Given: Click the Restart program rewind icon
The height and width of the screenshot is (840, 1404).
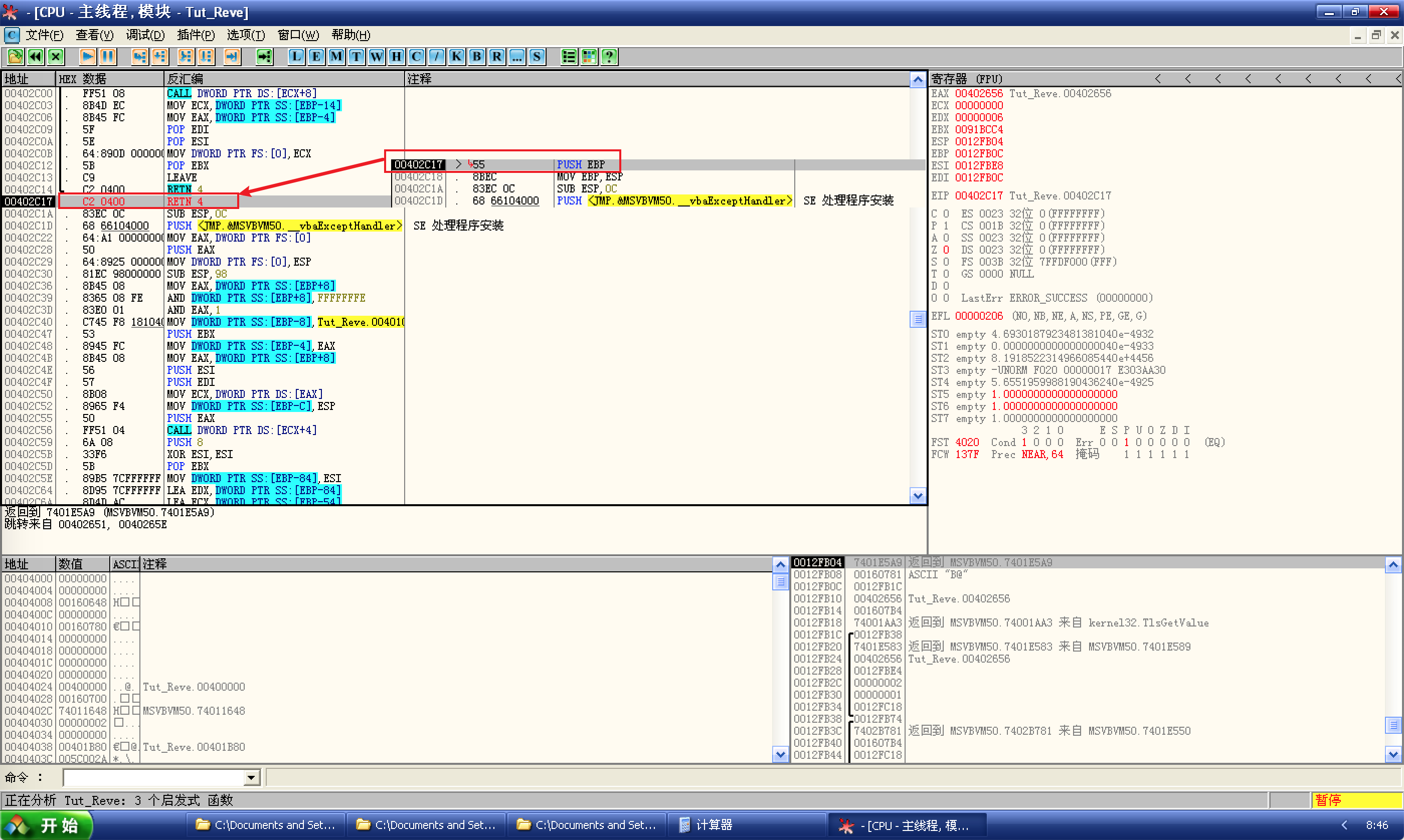Looking at the screenshot, I should 36,57.
